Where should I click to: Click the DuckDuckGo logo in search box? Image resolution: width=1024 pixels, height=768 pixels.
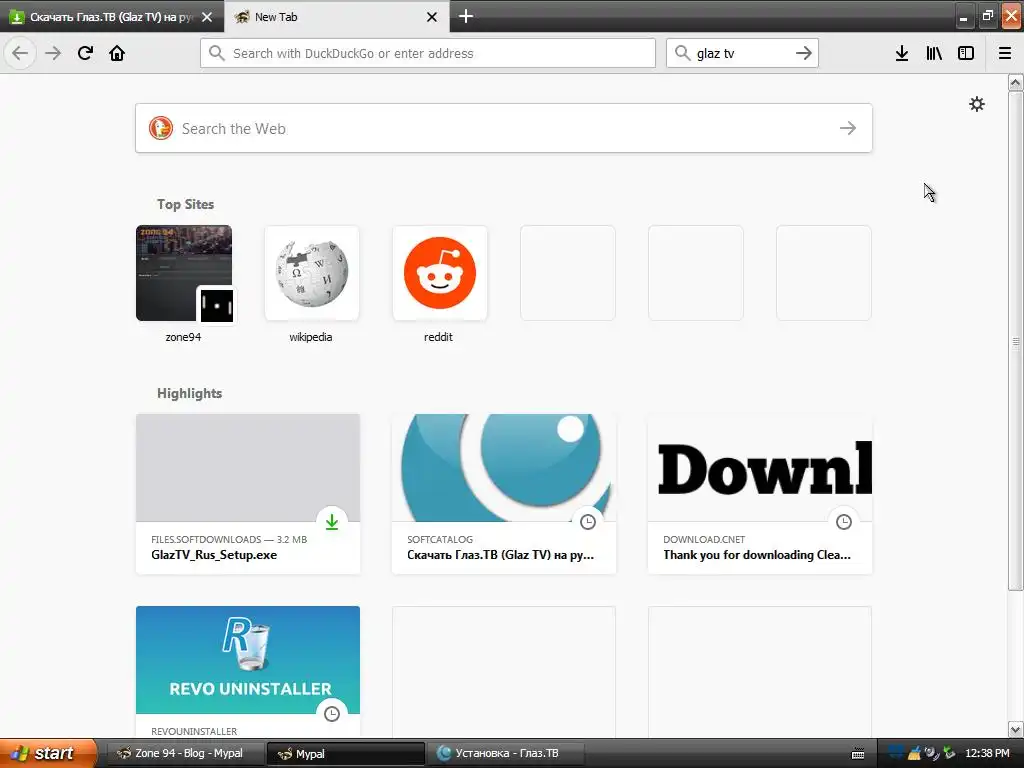pos(161,128)
